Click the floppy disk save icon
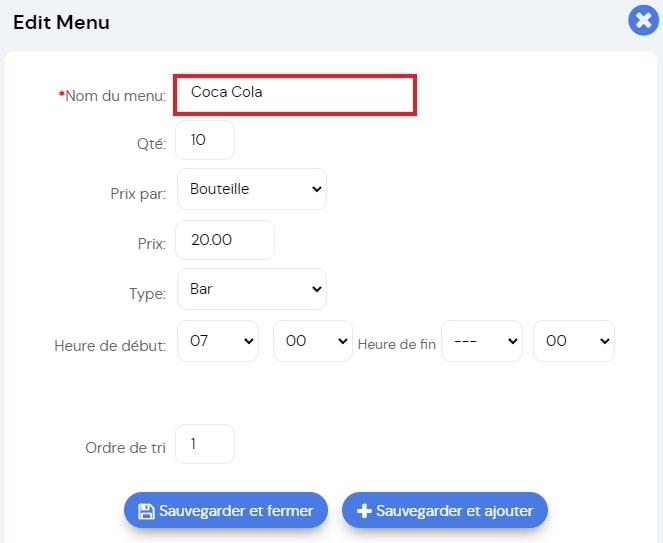663x543 pixels. tap(146, 511)
